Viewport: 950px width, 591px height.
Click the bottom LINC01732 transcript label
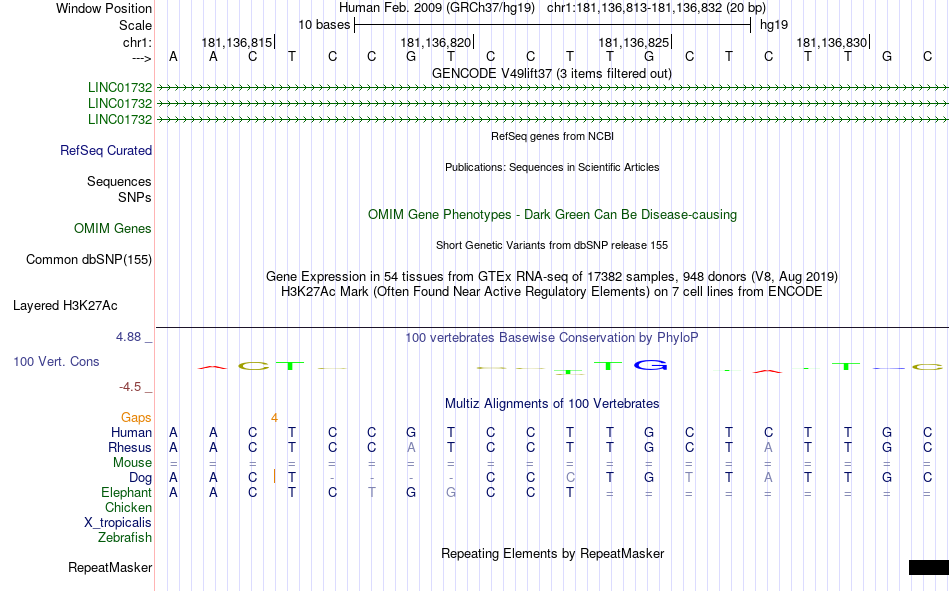[x=120, y=119]
